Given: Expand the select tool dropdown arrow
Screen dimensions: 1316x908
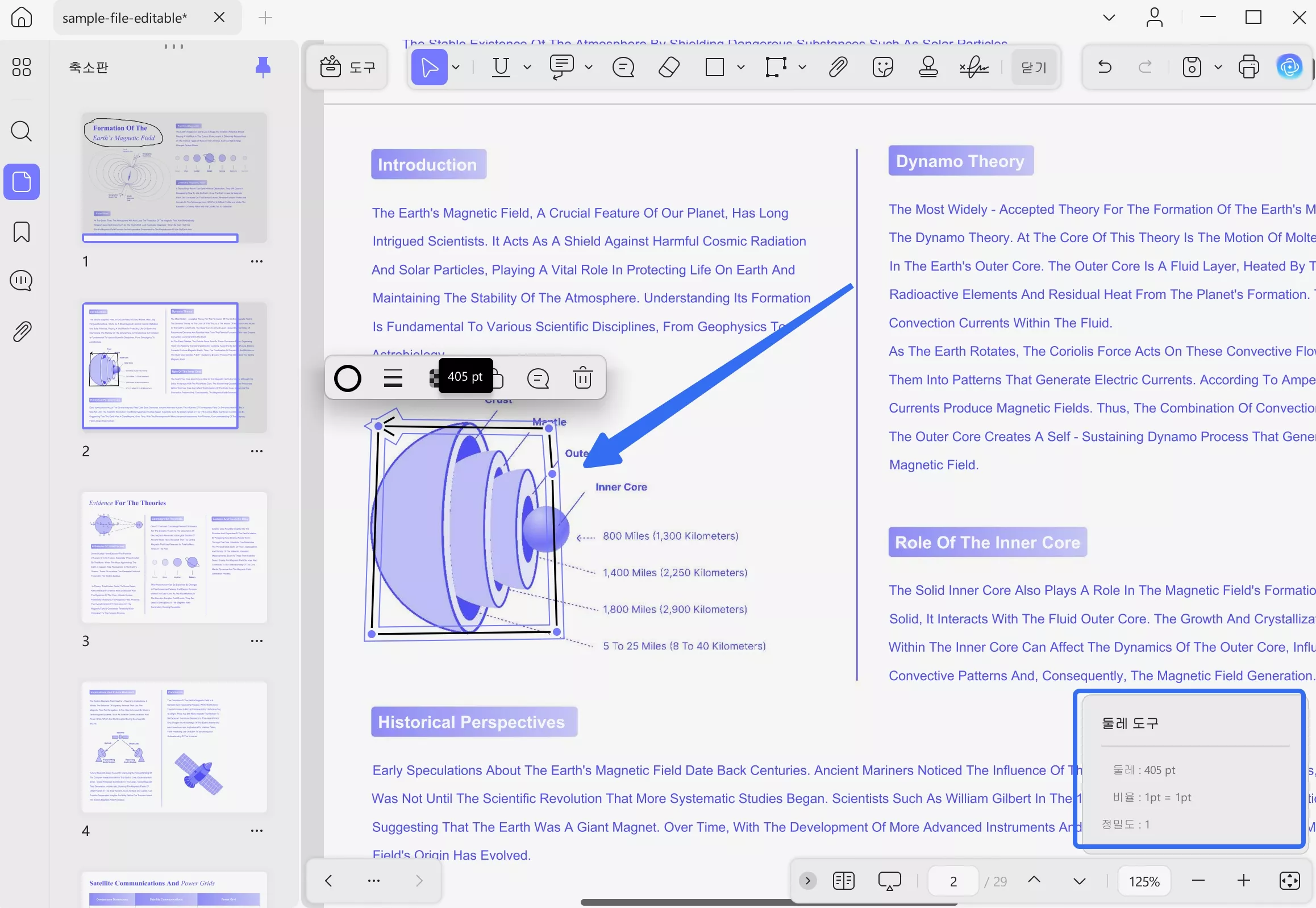Looking at the screenshot, I should 456,67.
